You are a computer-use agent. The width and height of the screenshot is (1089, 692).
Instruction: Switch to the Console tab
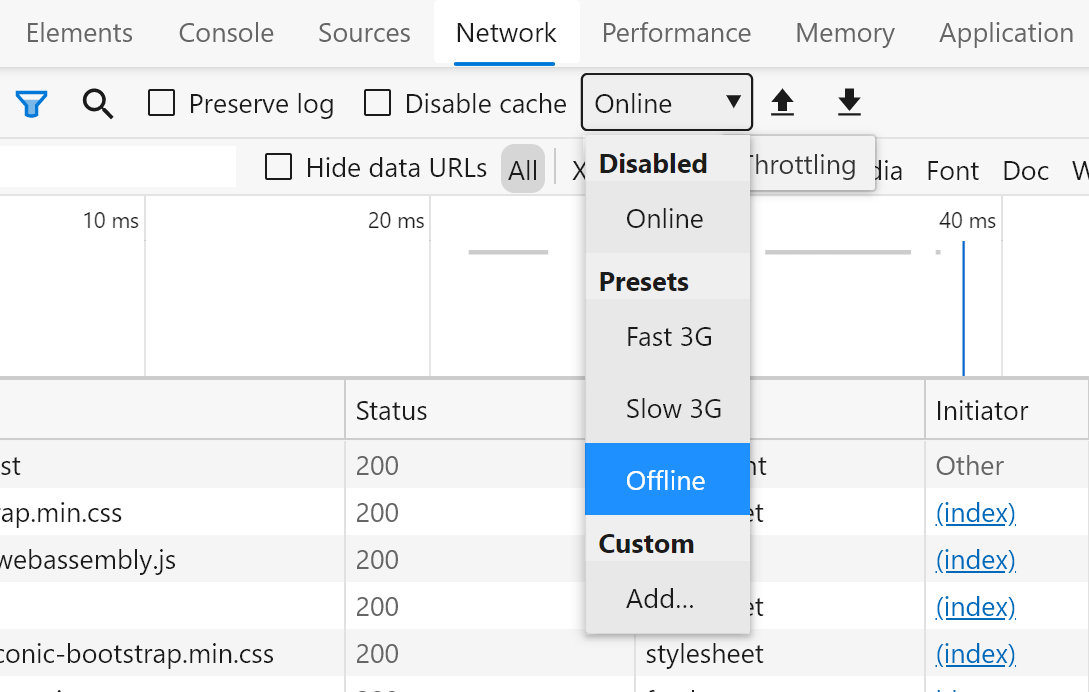[225, 32]
